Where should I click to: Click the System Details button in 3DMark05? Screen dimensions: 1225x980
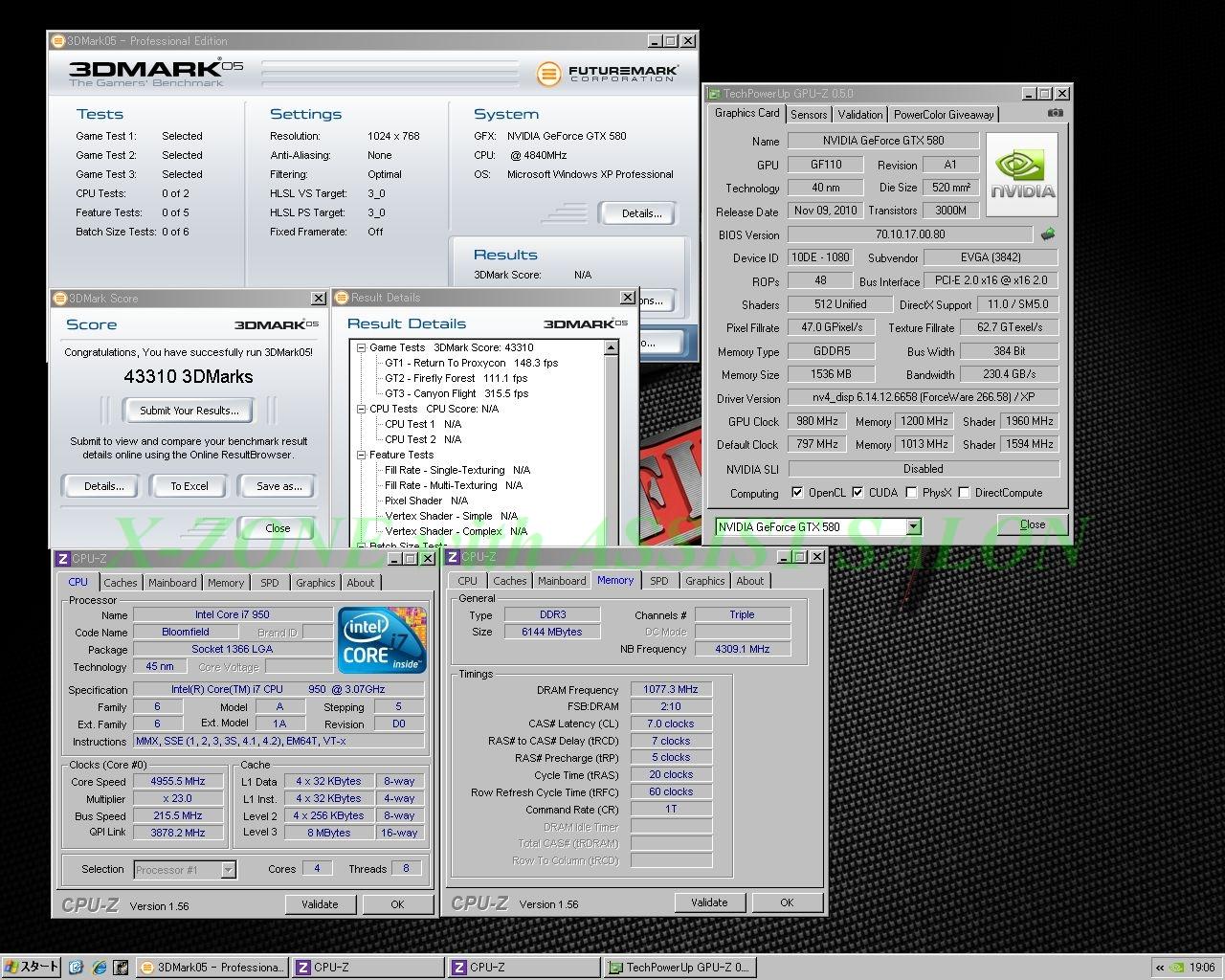(640, 213)
